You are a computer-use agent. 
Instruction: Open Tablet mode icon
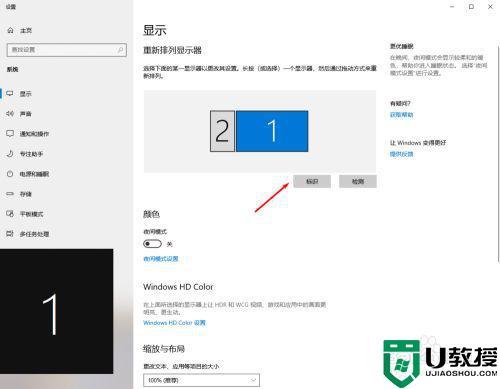(10, 214)
